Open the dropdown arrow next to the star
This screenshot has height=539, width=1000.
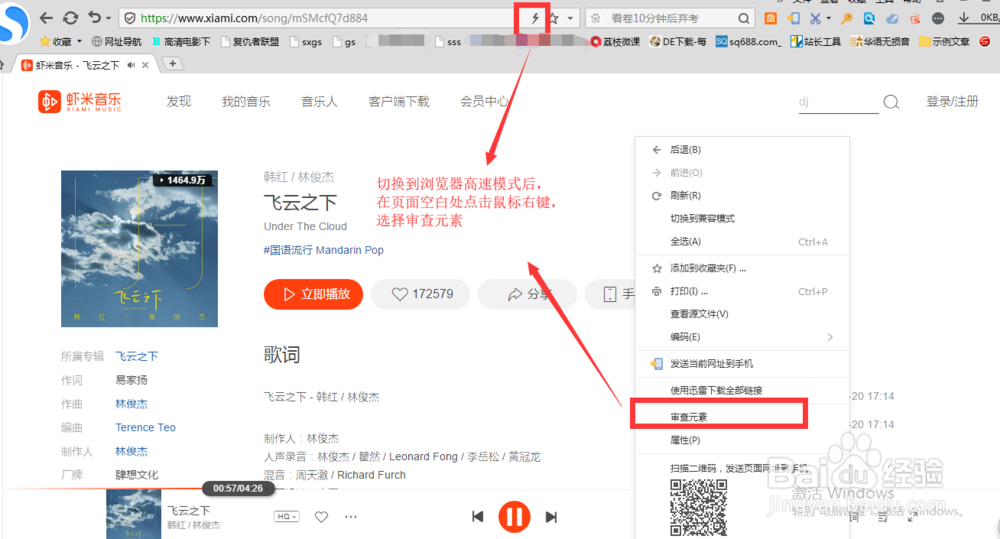click(x=570, y=18)
